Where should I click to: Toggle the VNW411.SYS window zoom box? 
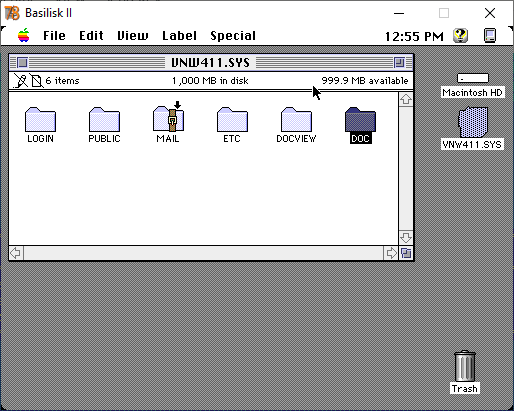pos(399,62)
